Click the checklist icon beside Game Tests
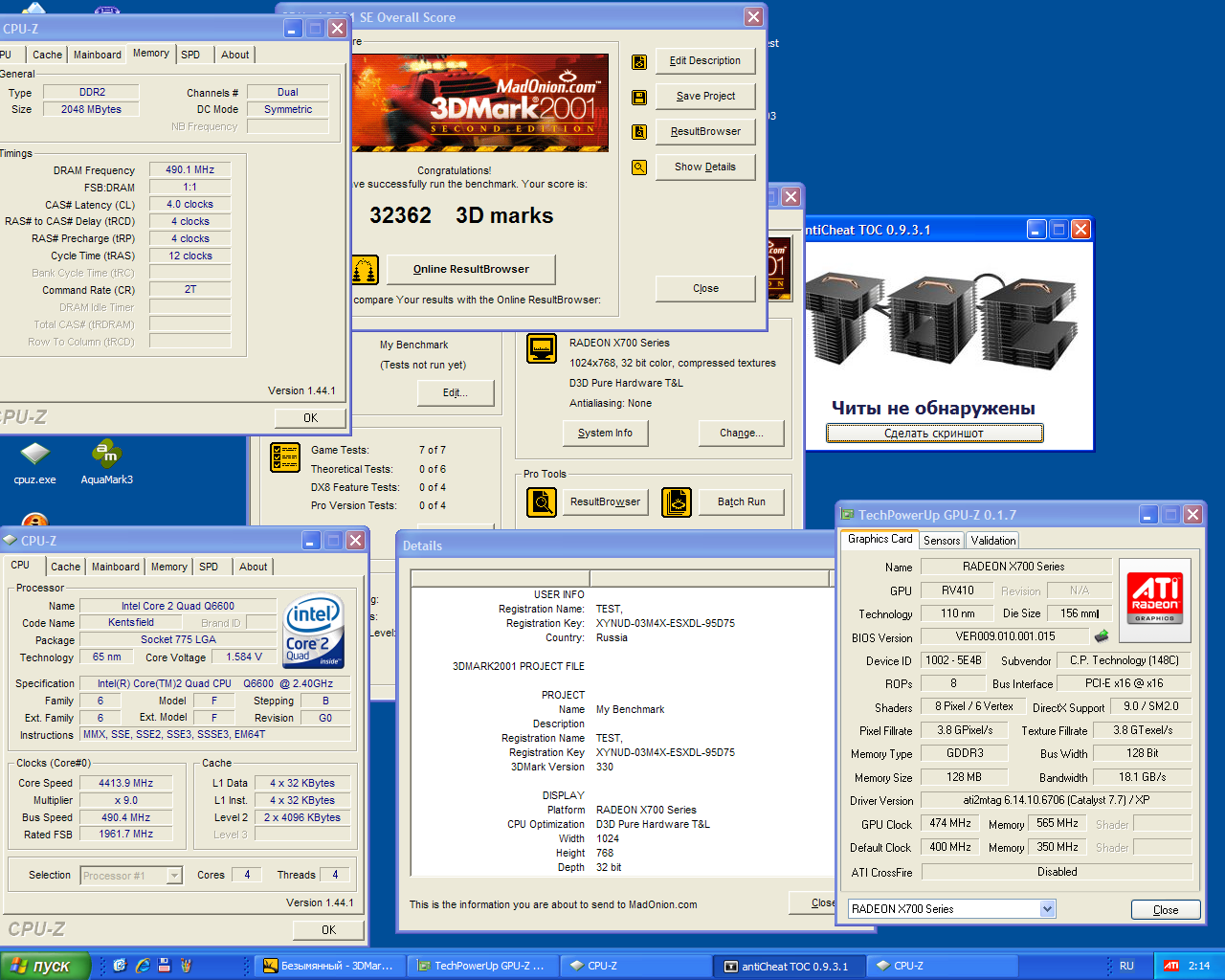The height and width of the screenshot is (980, 1225). 285,457
